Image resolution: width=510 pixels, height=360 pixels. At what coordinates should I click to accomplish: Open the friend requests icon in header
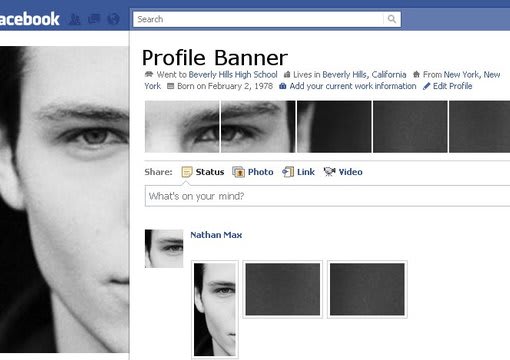point(75,19)
